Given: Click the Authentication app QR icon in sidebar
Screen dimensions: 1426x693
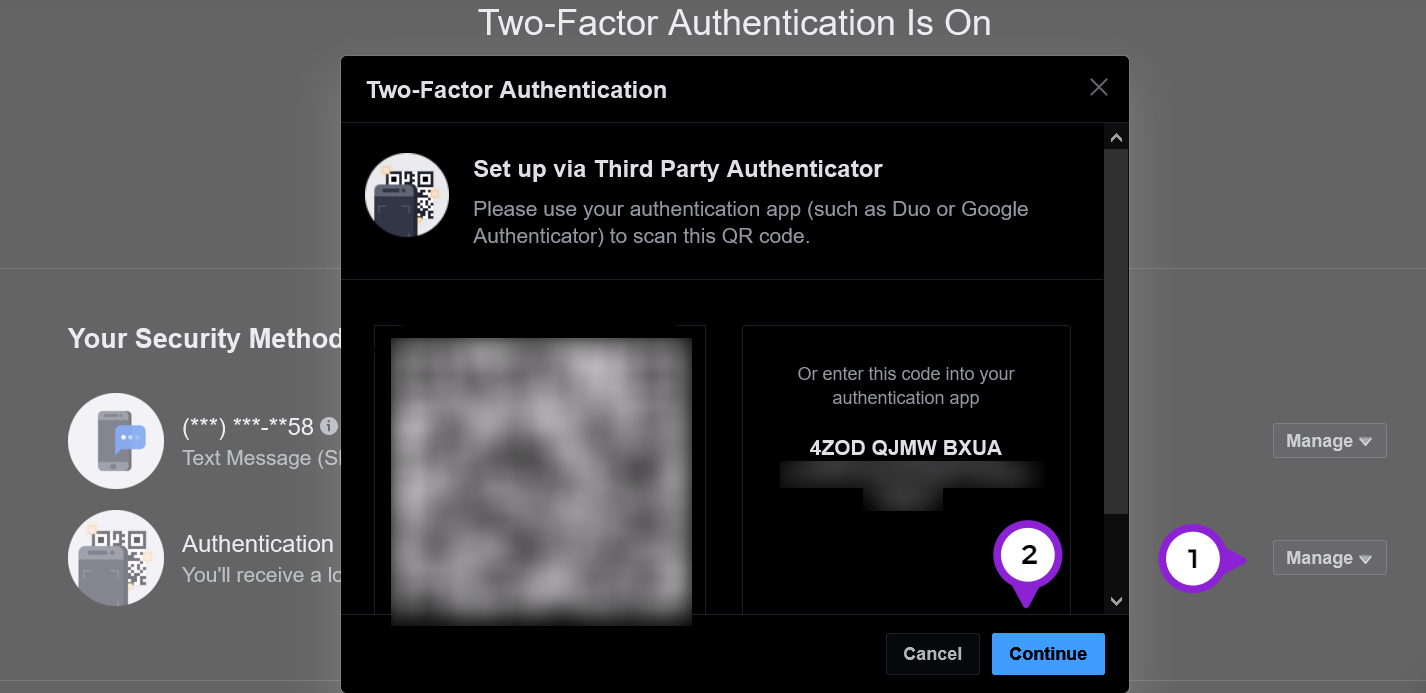Looking at the screenshot, I should (115, 558).
